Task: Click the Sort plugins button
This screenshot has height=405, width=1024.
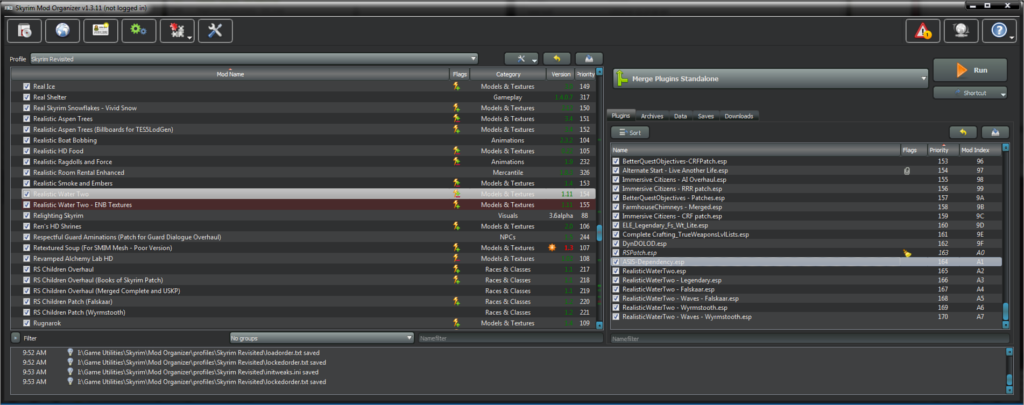Action: (630, 132)
